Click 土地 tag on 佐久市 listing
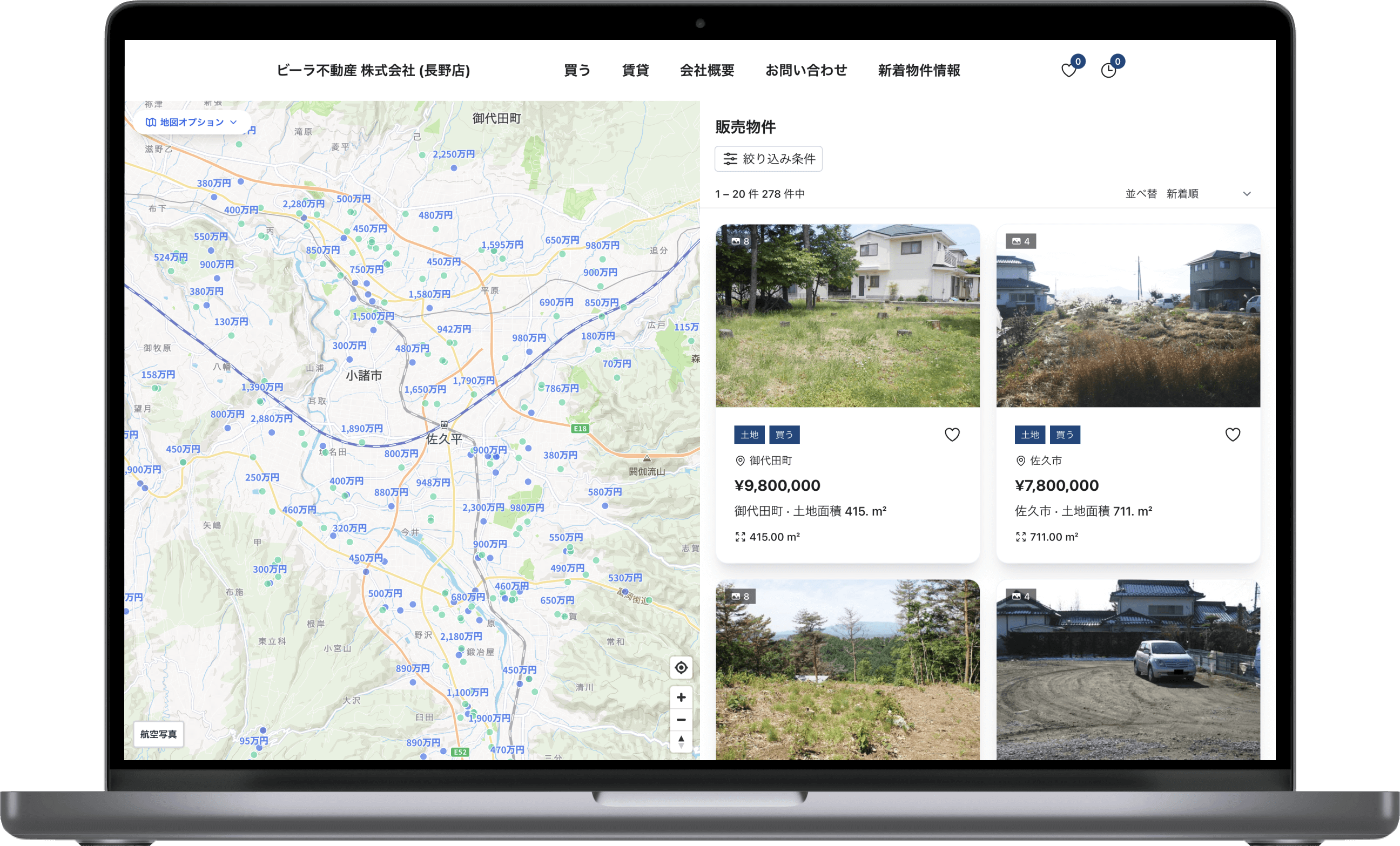Screen dimensions: 1400x846 [1029, 435]
